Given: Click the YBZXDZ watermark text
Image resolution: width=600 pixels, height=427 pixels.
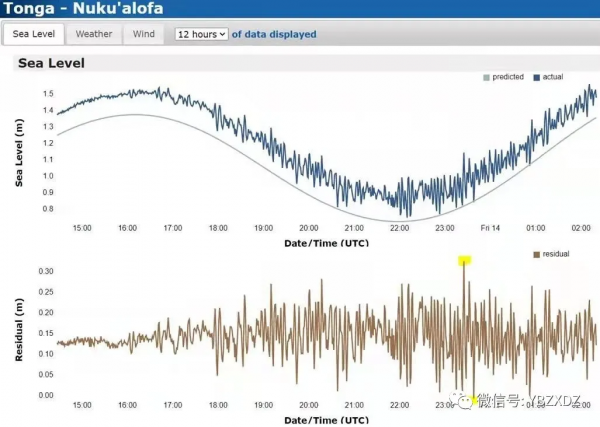Looking at the screenshot, I should [552, 401].
